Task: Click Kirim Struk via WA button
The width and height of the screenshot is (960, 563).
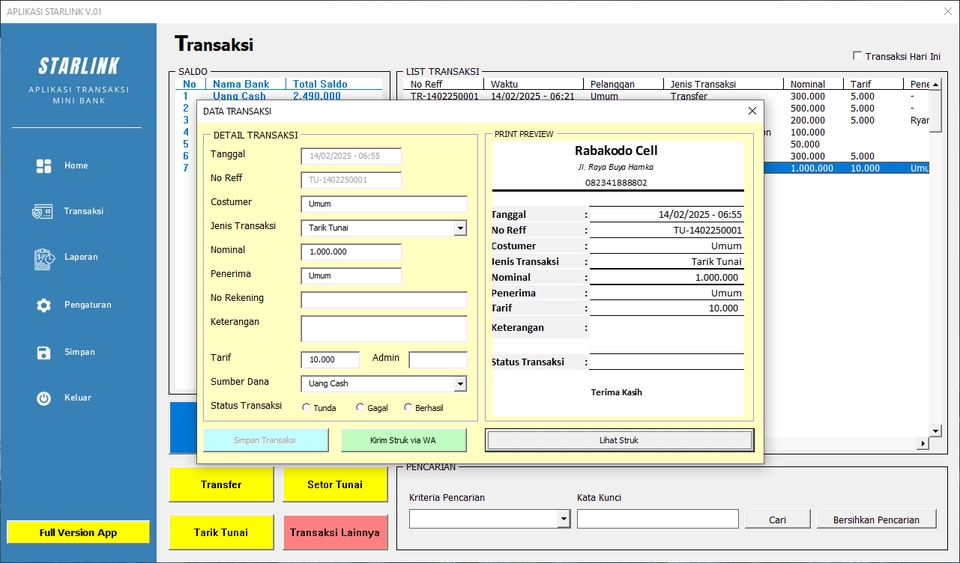Action: pyautogui.click(x=404, y=440)
